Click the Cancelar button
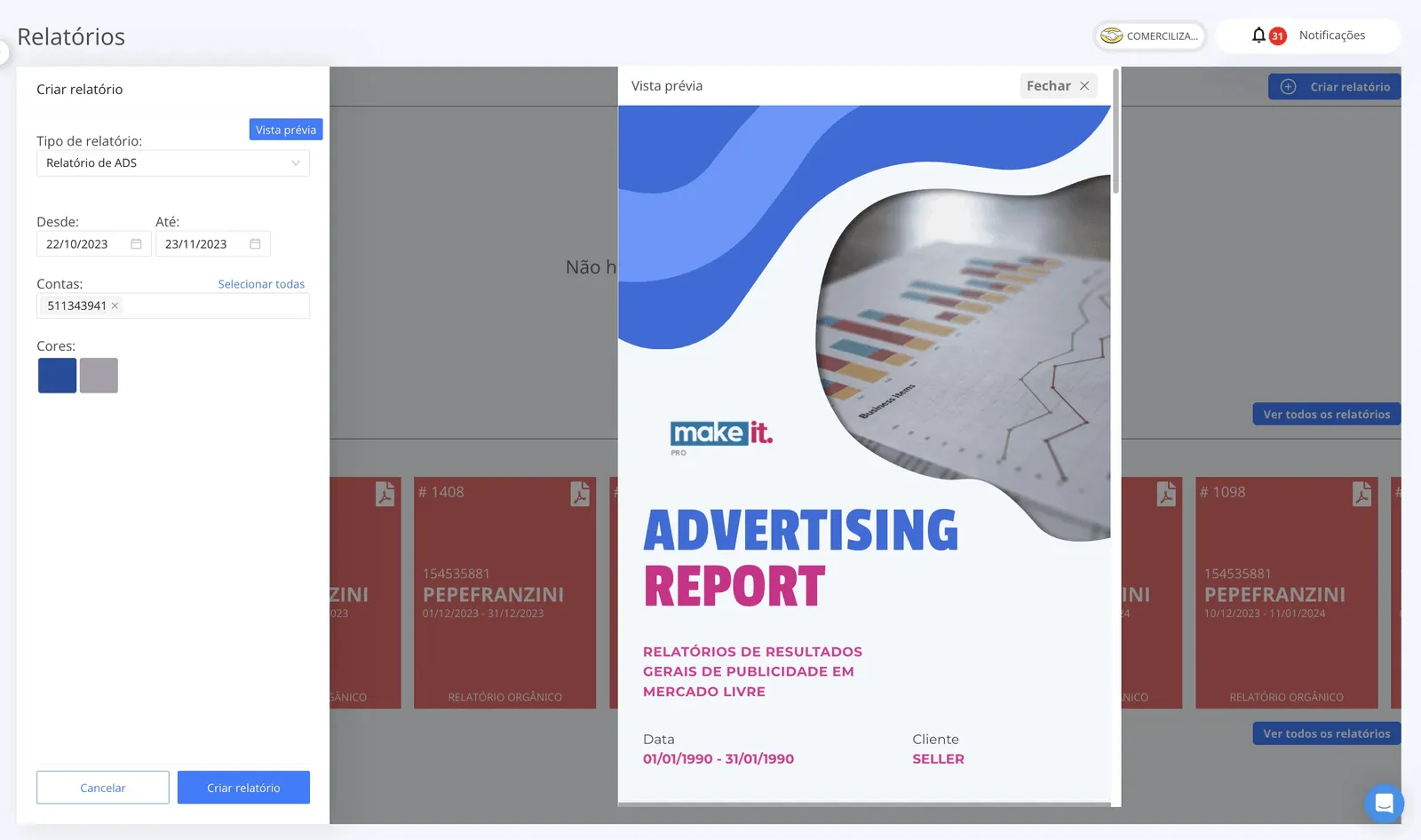1421x840 pixels. pos(103,788)
